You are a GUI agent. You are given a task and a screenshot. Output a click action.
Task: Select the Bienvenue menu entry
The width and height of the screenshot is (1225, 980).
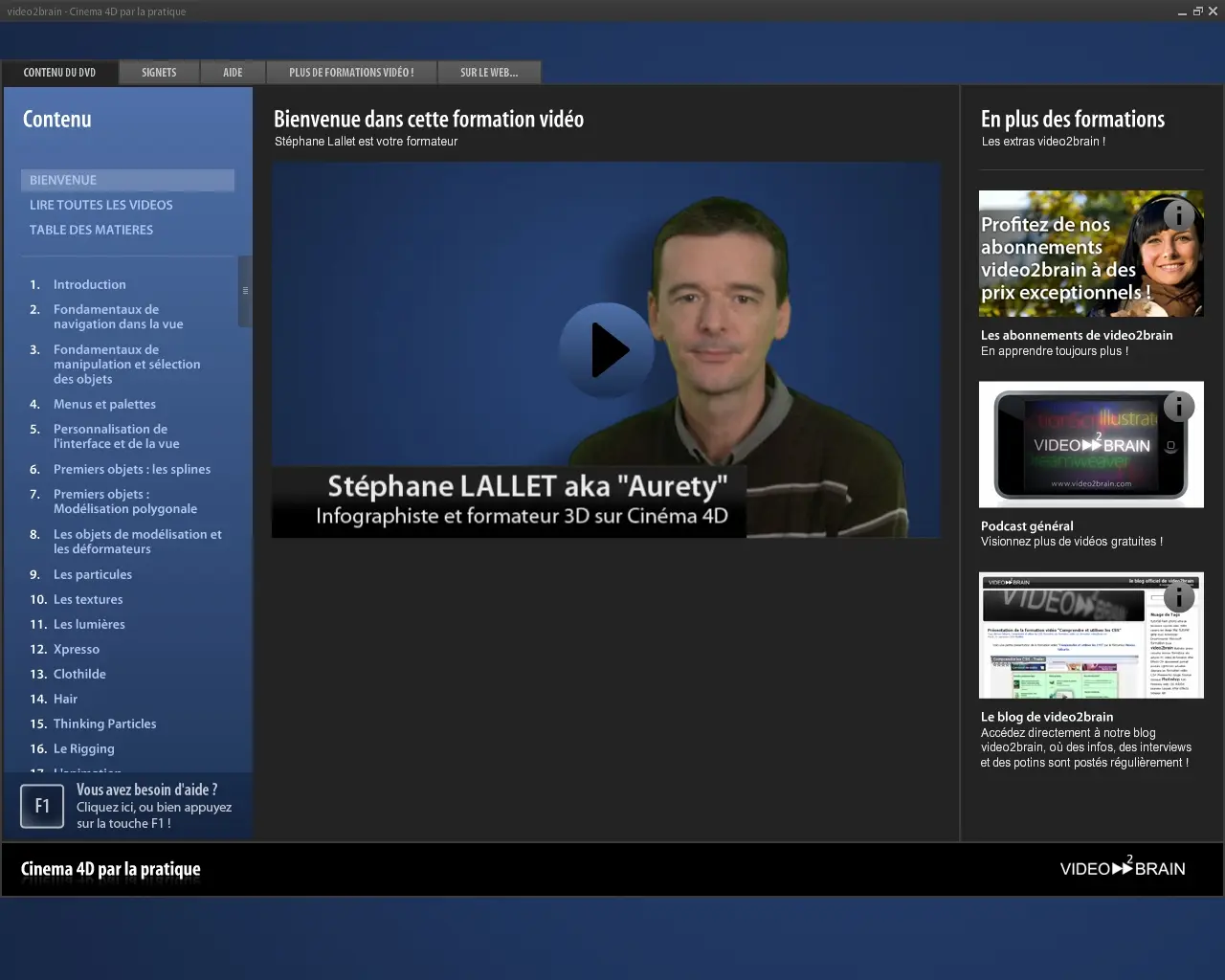[x=127, y=180]
